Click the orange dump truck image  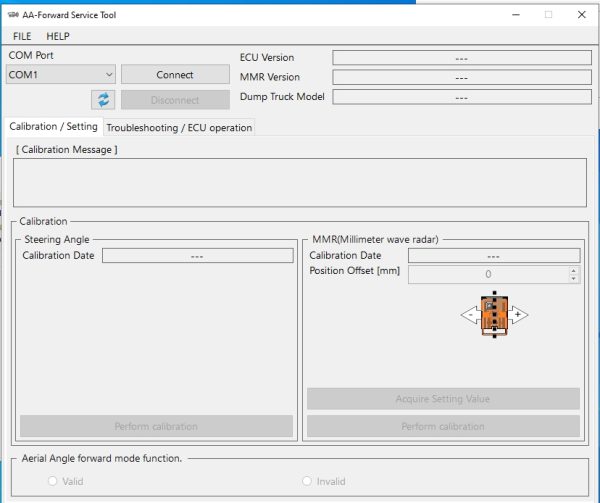click(494, 315)
